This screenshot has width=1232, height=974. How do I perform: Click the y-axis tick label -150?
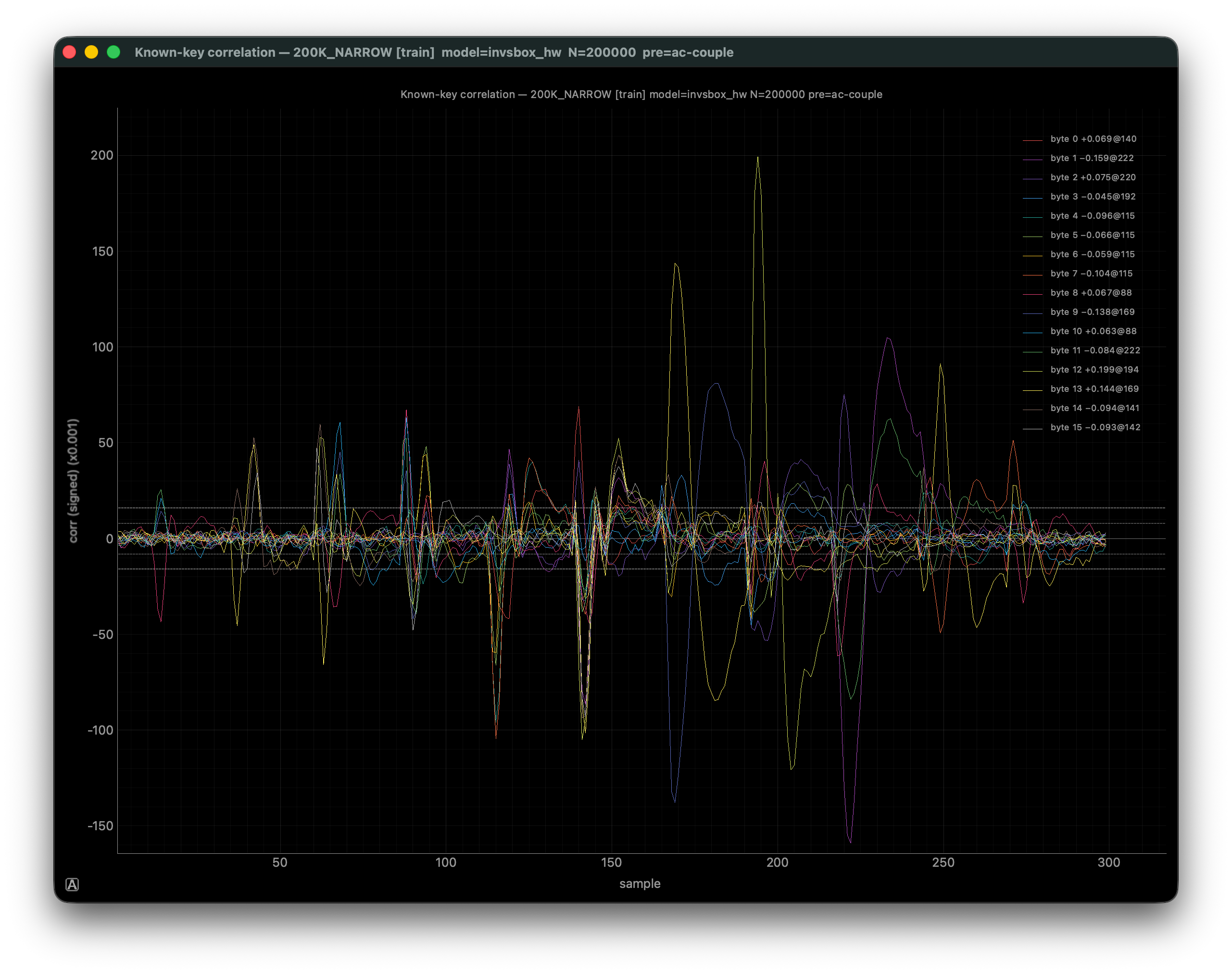pyautogui.click(x=100, y=826)
